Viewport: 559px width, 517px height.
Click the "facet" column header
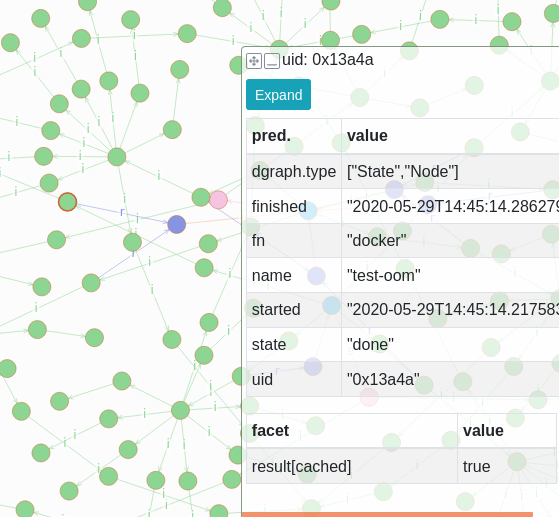click(352, 430)
